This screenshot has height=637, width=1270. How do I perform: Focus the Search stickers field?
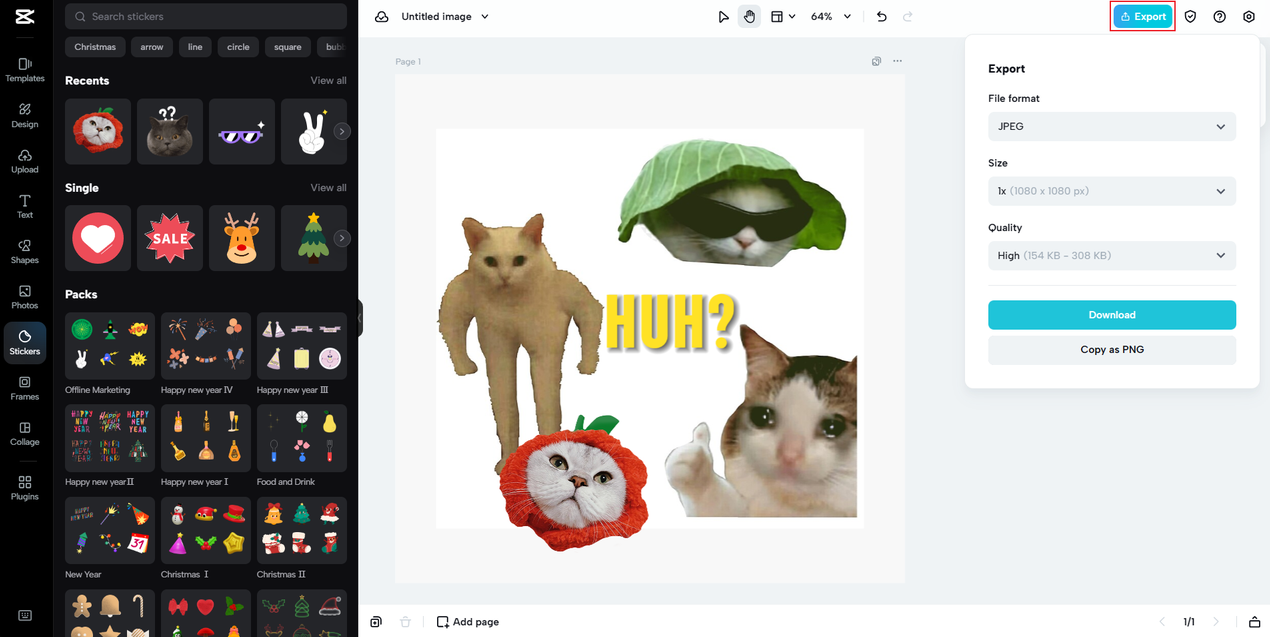click(206, 16)
